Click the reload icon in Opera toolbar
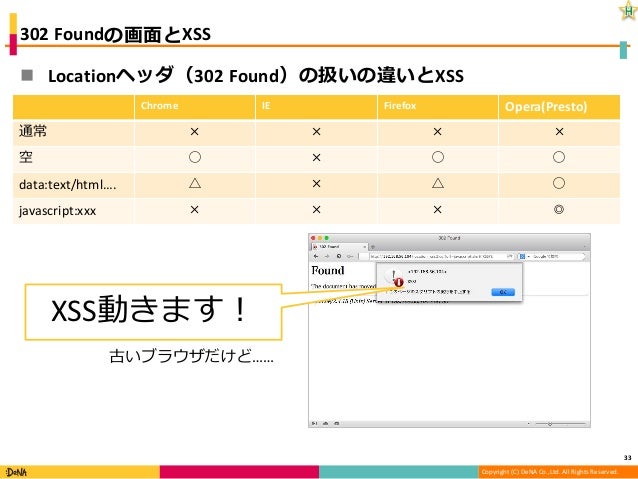This screenshot has width=638, height=479. [339, 256]
